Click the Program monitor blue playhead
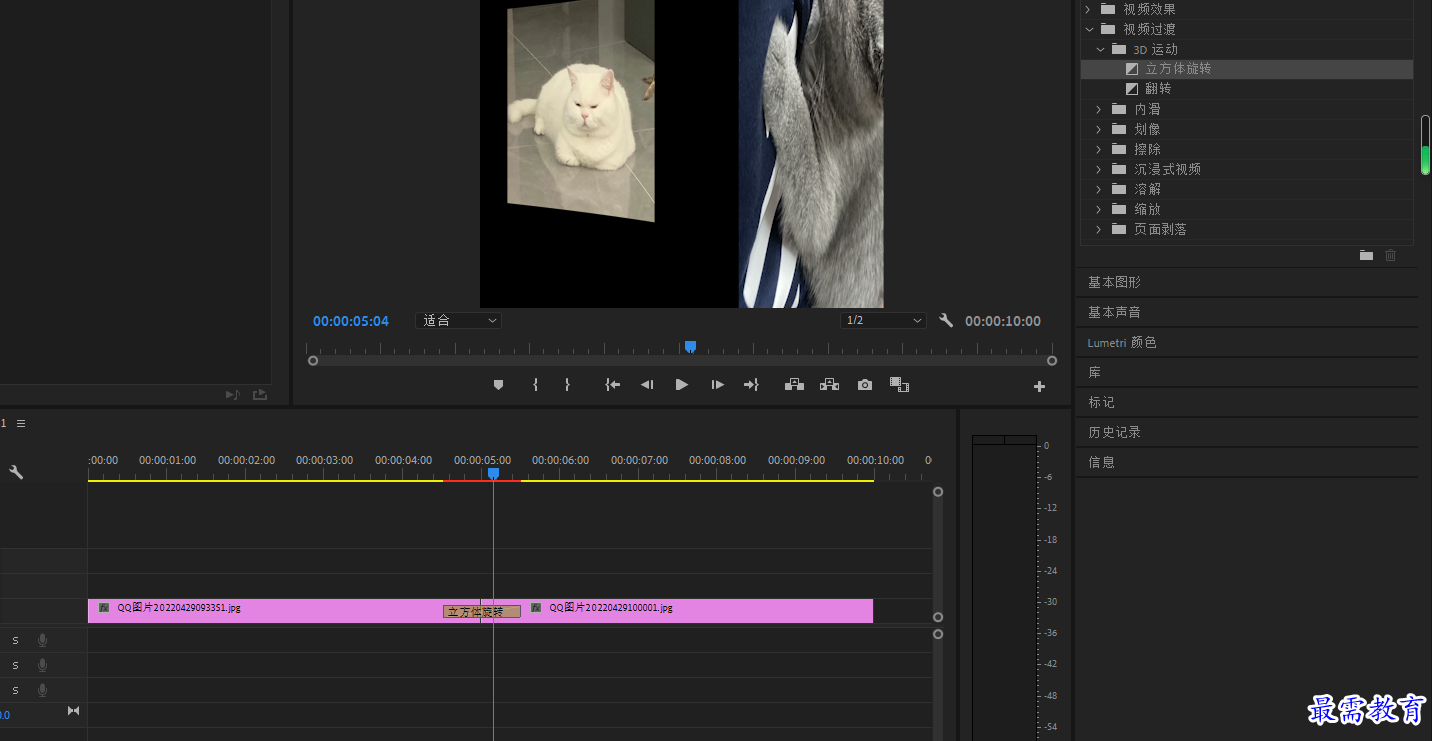Viewport: 1432px width, 741px height. (x=690, y=347)
